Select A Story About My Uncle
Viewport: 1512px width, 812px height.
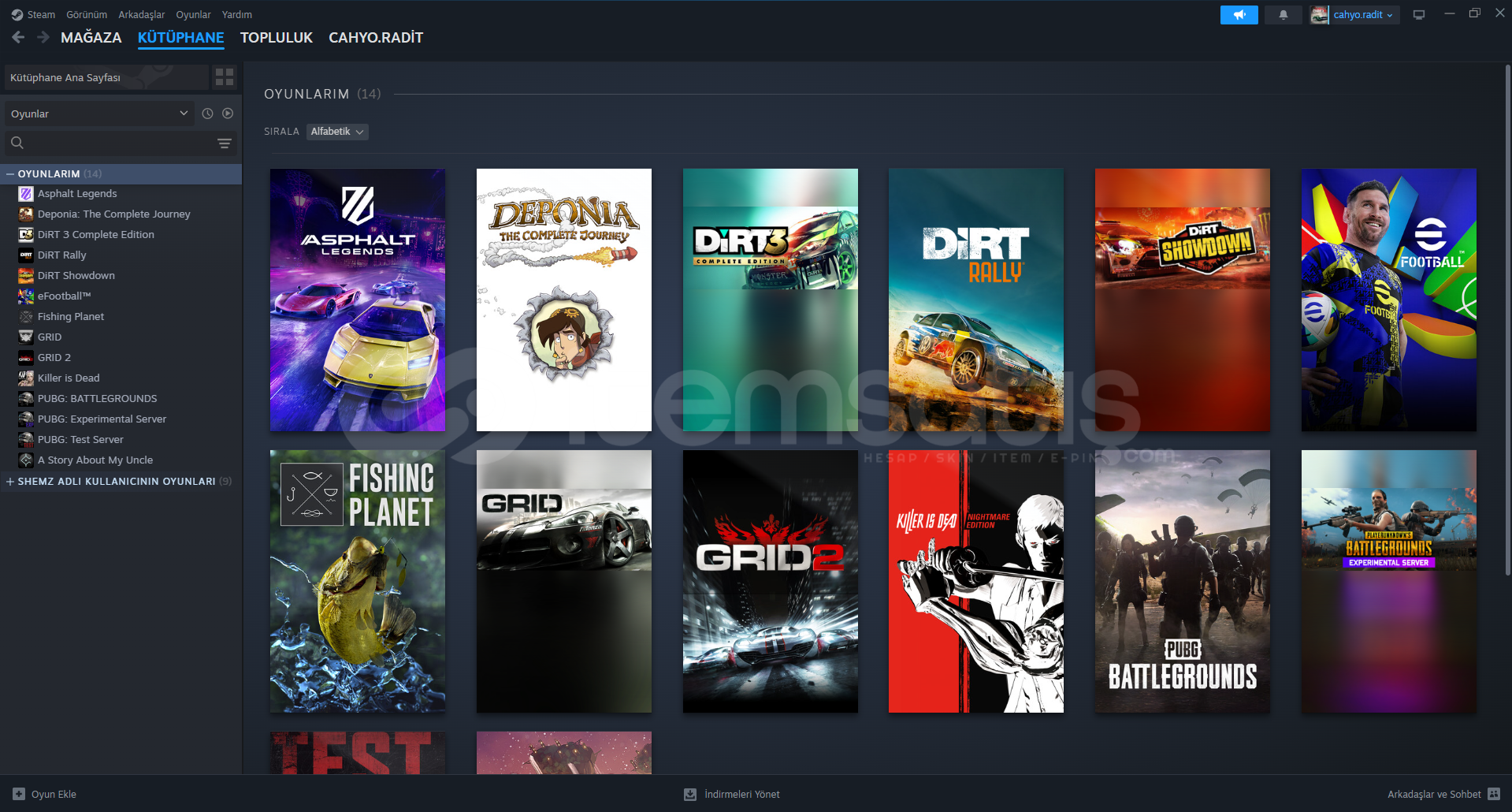[95, 460]
